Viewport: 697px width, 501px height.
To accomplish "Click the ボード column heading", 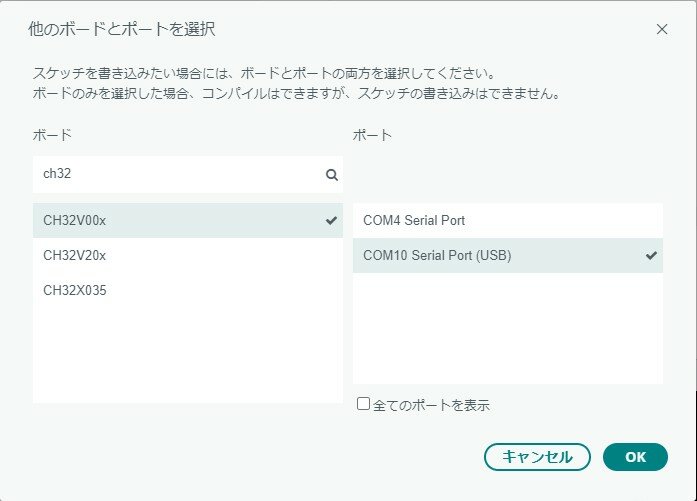I will click(x=52, y=134).
